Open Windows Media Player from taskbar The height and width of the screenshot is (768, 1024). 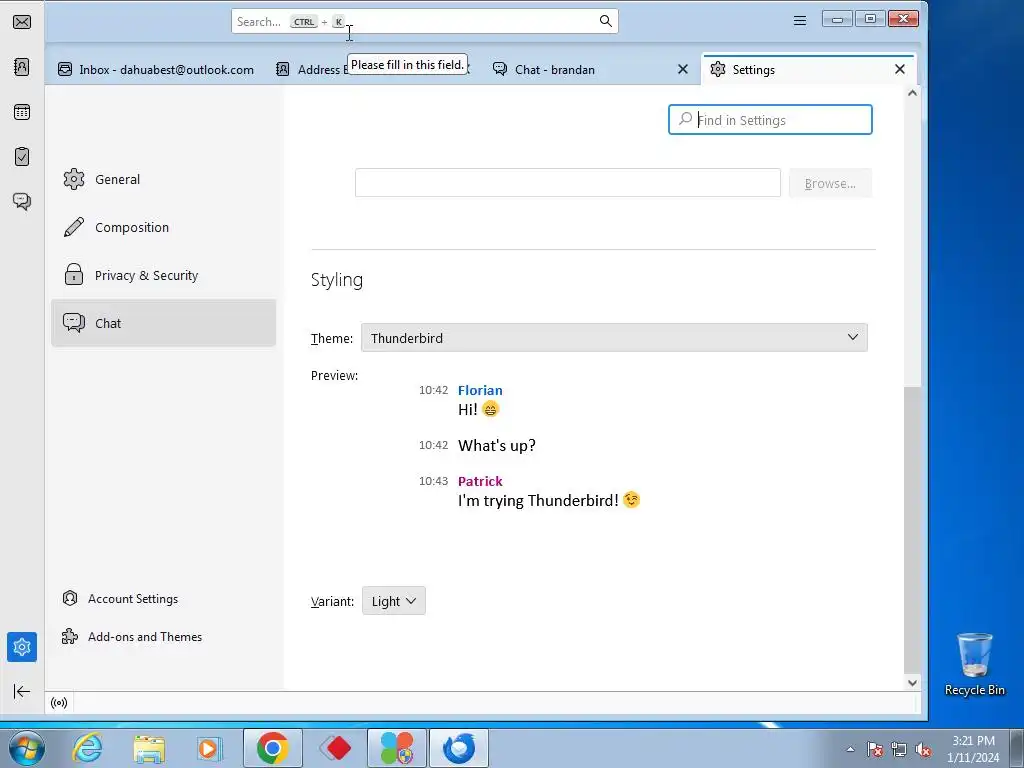pos(209,748)
